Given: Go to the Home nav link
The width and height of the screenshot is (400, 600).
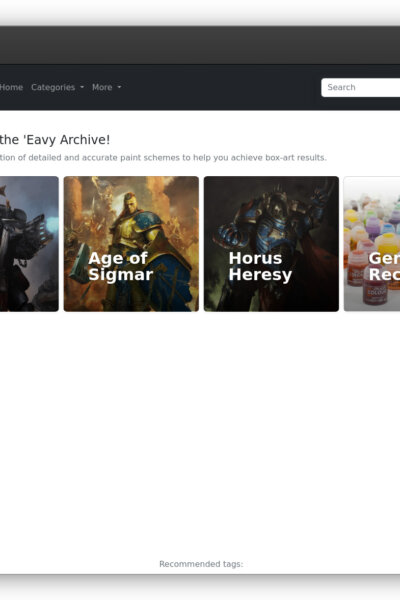Looking at the screenshot, I should click(x=11, y=87).
